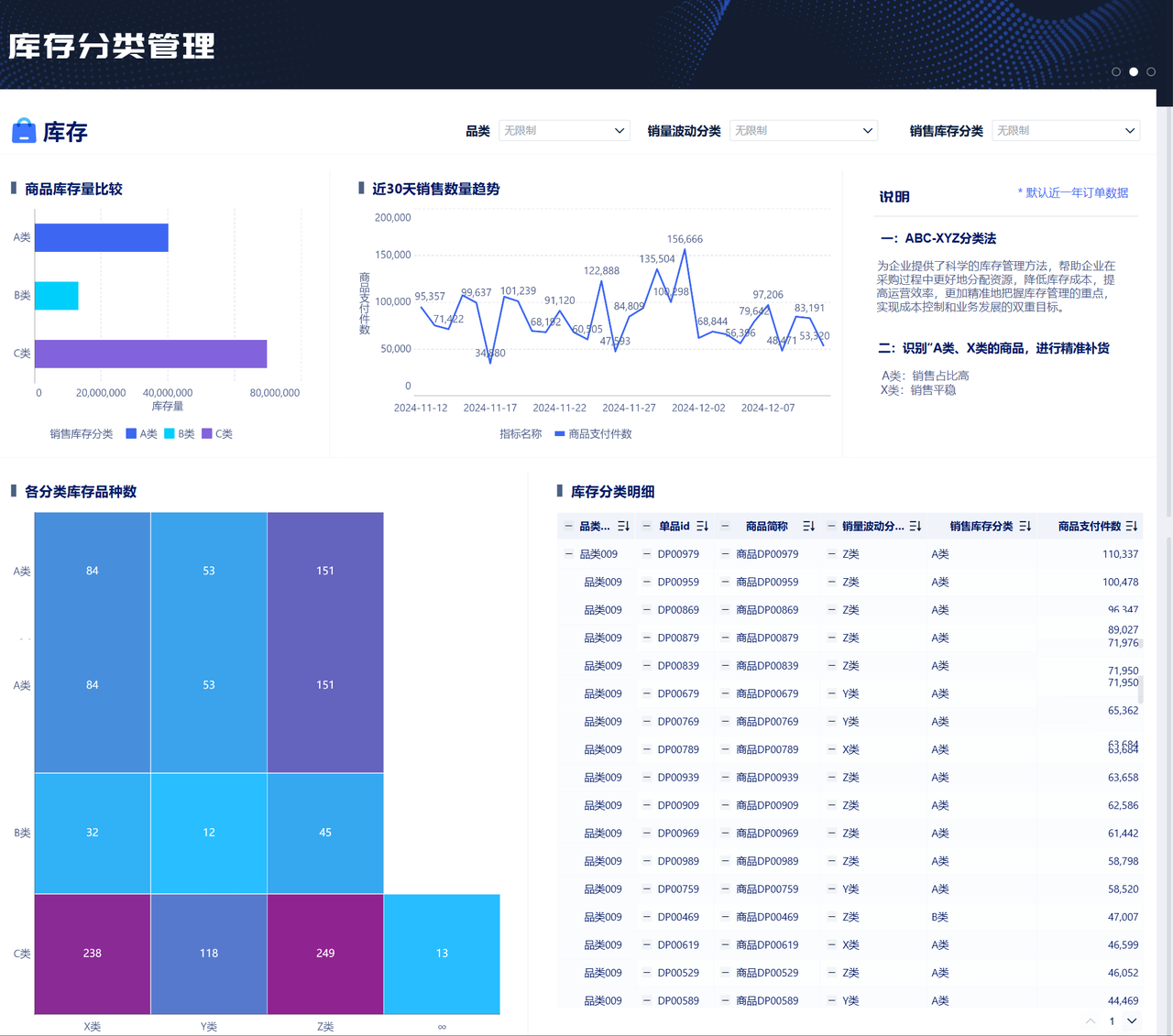The height and width of the screenshot is (1036, 1173).
Task: Select the C类 Z类 heatmap cell 249
Action: 325,954
